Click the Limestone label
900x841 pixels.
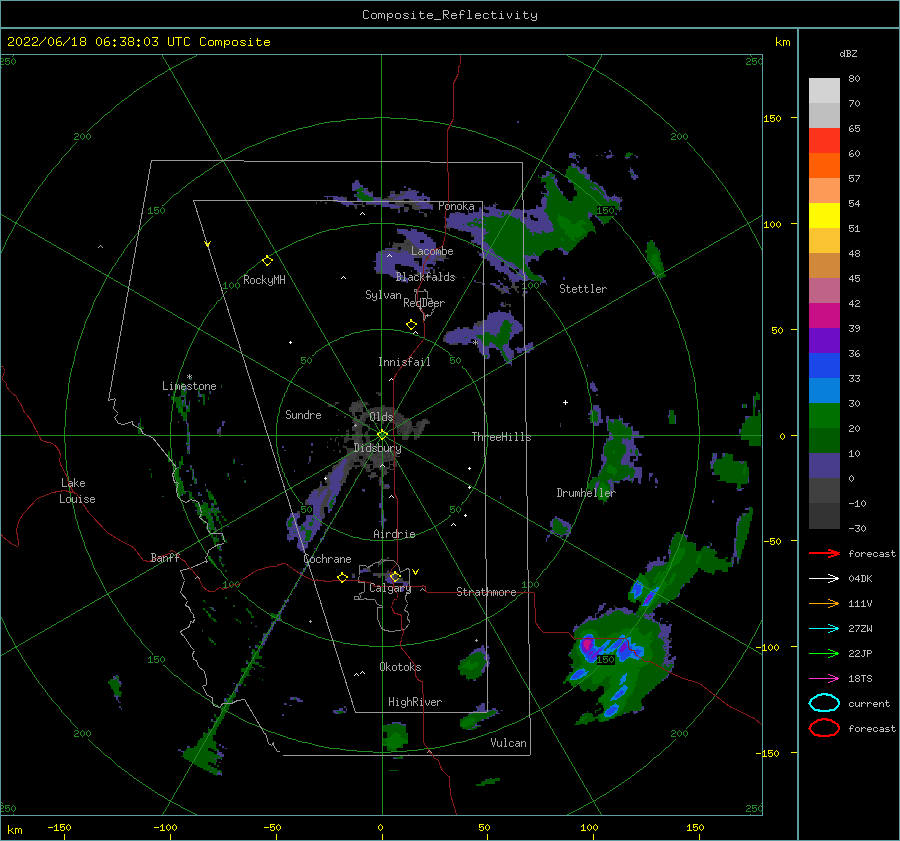pos(189,386)
